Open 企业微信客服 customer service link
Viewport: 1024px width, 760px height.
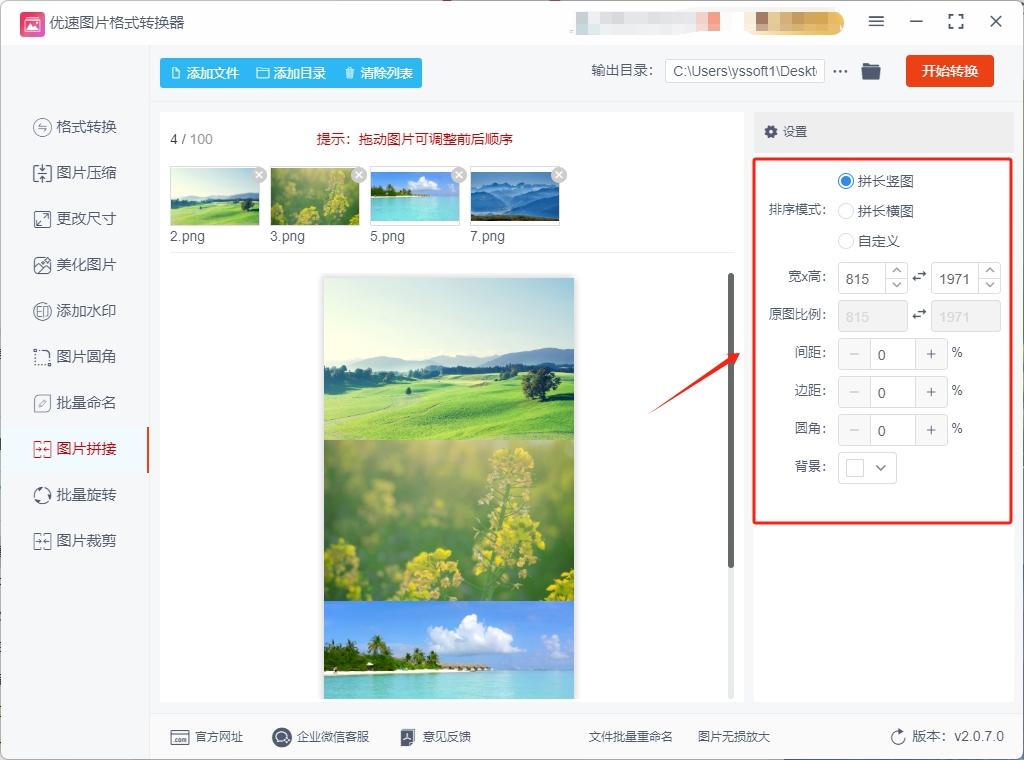(x=321, y=737)
